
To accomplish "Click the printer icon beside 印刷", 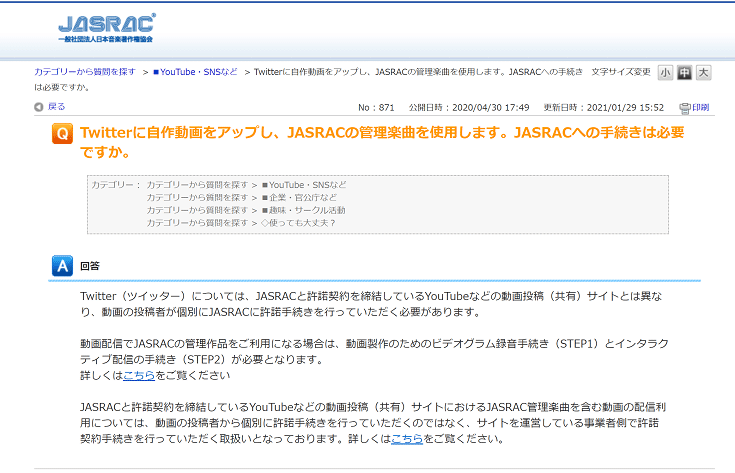I will tap(685, 108).
